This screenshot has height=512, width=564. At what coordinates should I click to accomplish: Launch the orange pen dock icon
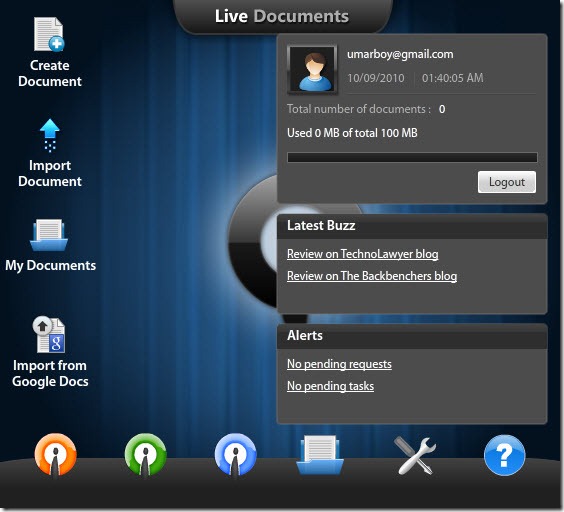(55, 455)
